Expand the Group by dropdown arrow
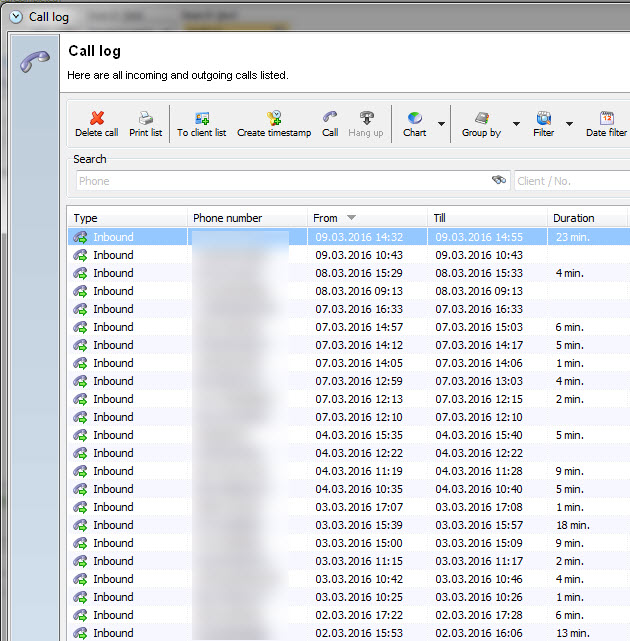The image size is (630, 641). click(516, 125)
